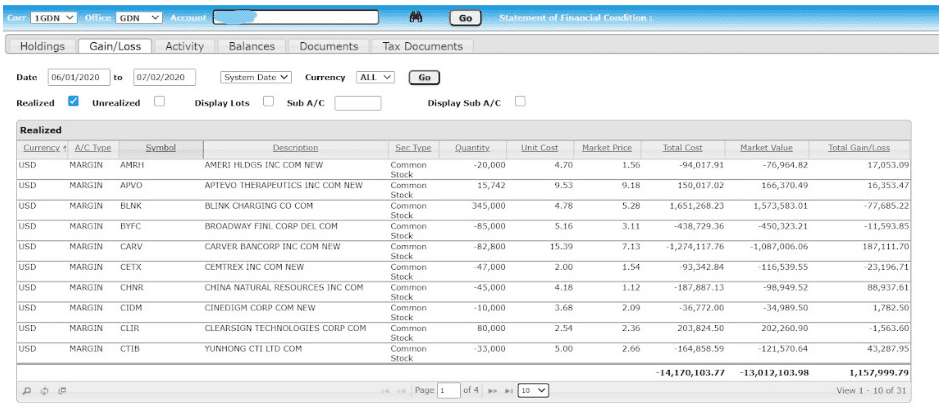This screenshot has width=947, height=412.
Task: Sort by the Total Cost column header
Action: click(682, 148)
